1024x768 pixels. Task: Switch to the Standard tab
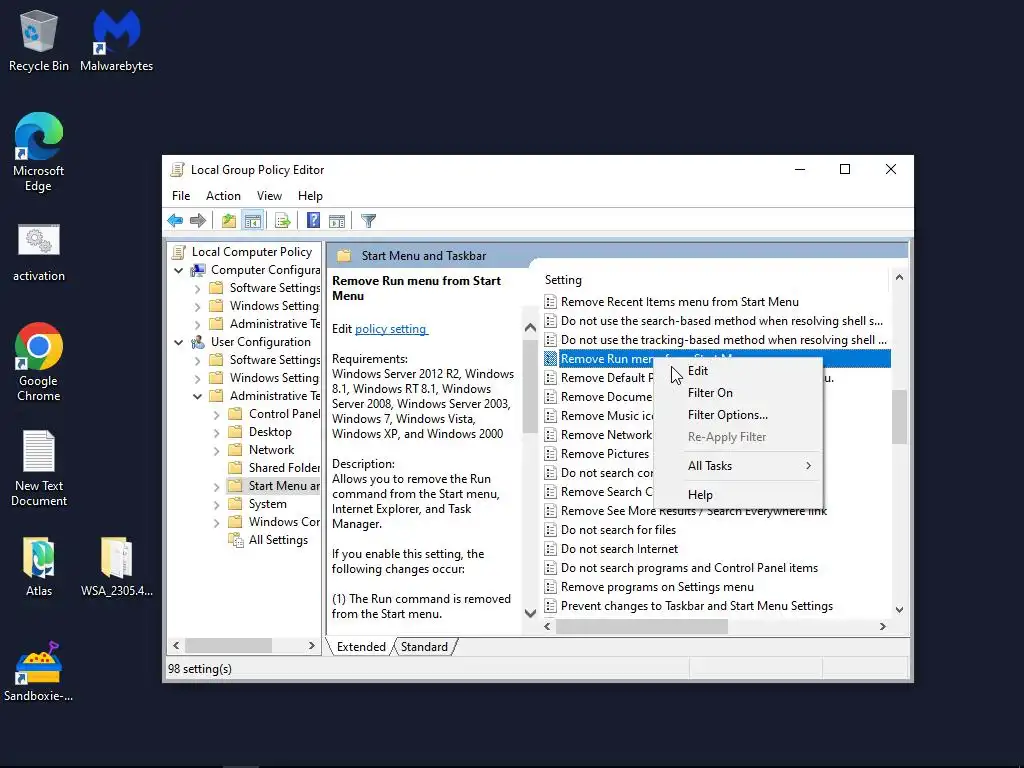click(x=424, y=647)
